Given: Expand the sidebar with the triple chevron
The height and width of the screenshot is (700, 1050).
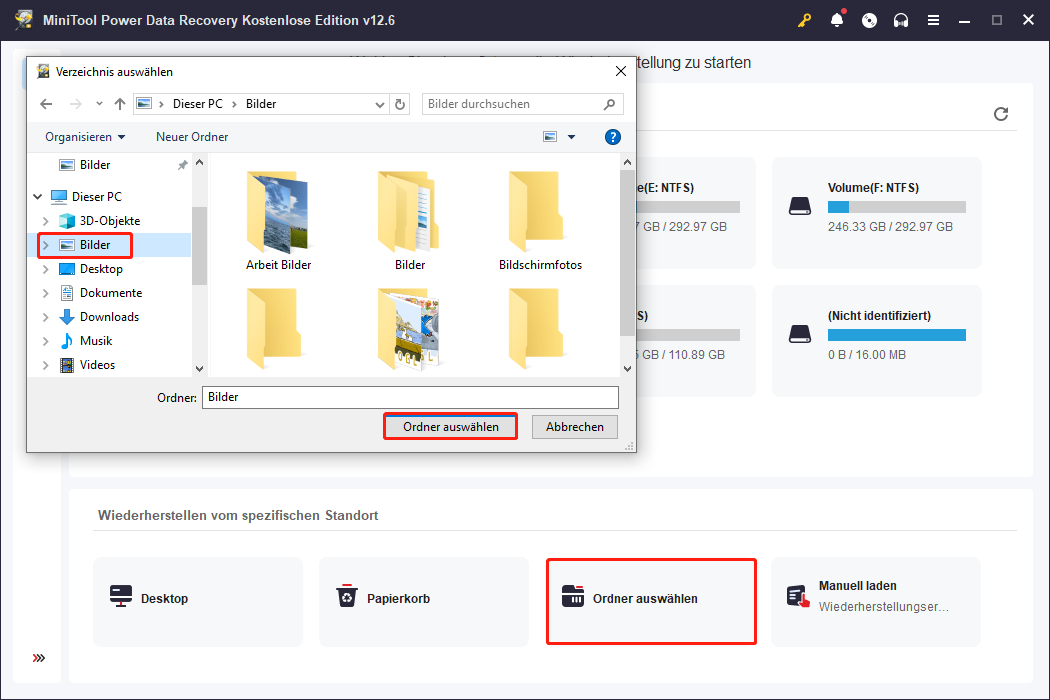Looking at the screenshot, I should (x=39, y=658).
